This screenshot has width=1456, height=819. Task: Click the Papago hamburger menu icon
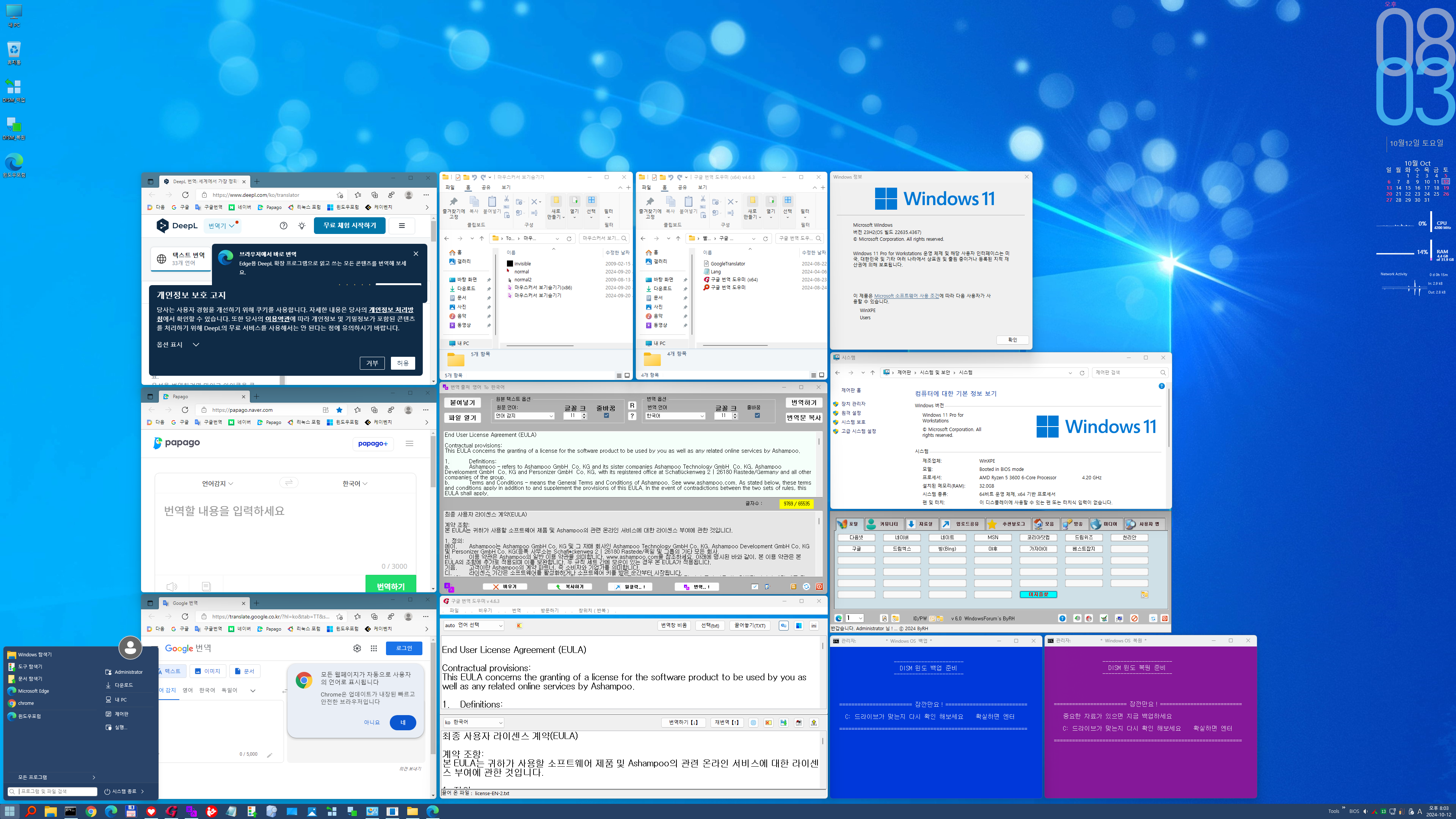tap(409, 444)
